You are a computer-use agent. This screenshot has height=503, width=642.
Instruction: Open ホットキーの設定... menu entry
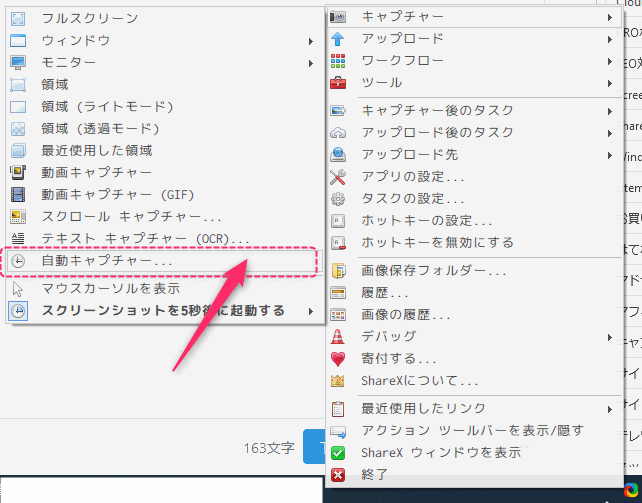pos(475,221)
